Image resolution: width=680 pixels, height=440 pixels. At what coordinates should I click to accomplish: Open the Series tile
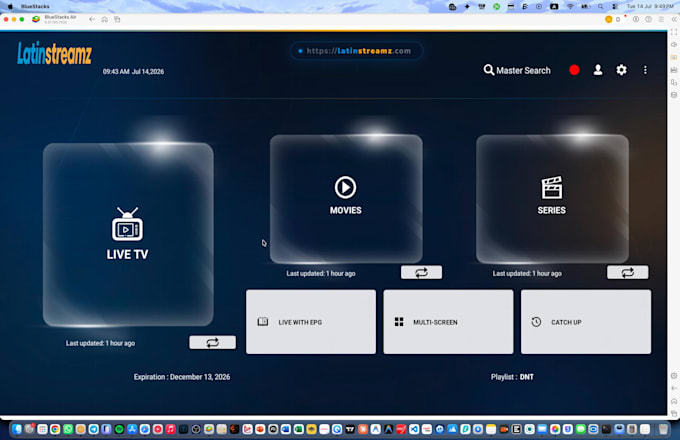click(x=552, y=199)
